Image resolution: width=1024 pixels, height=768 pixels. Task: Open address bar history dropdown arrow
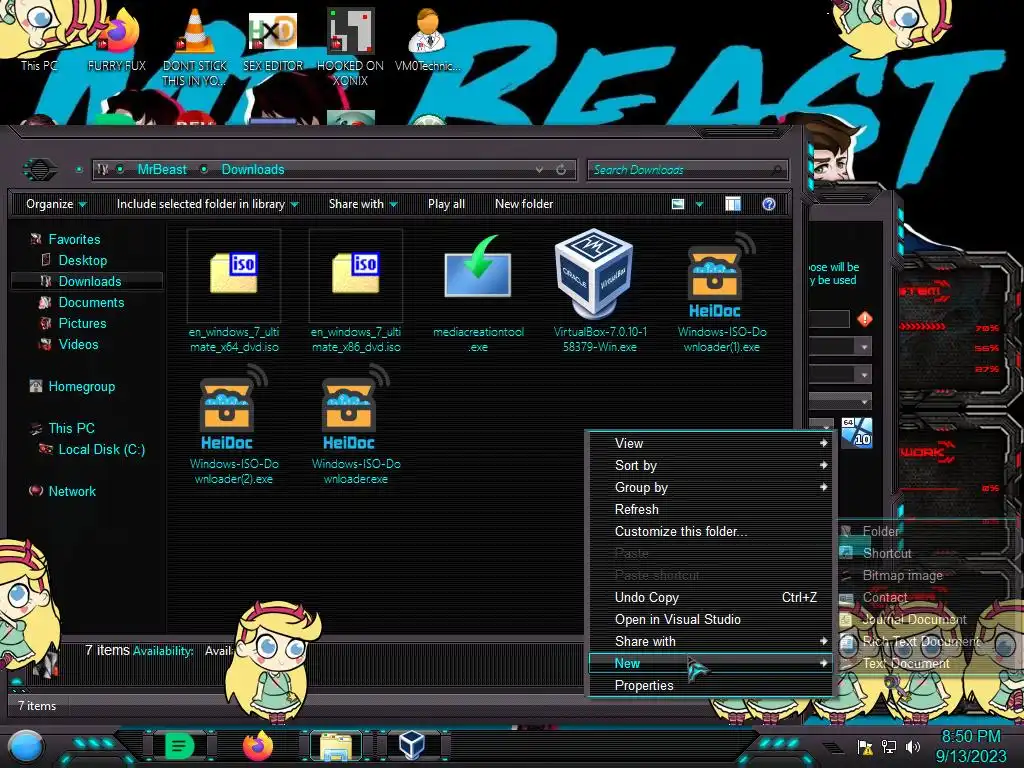[539, 170]
